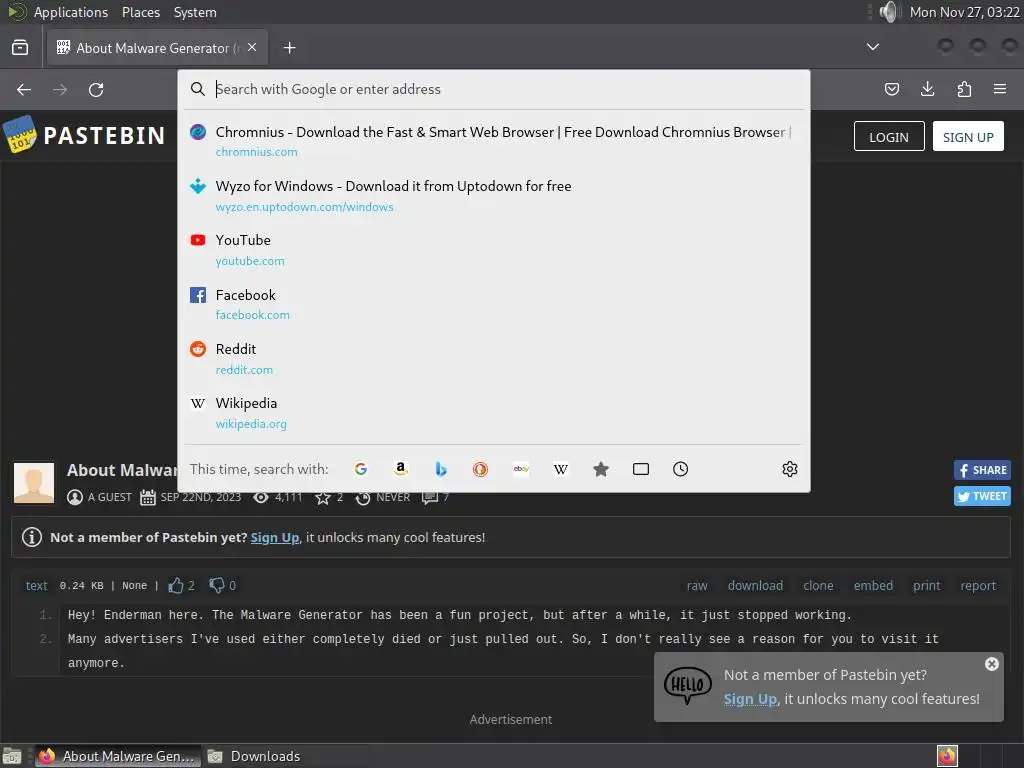Like the paste with thumbs up
The width and height of the screenshot is (1024, 768).
176,585
